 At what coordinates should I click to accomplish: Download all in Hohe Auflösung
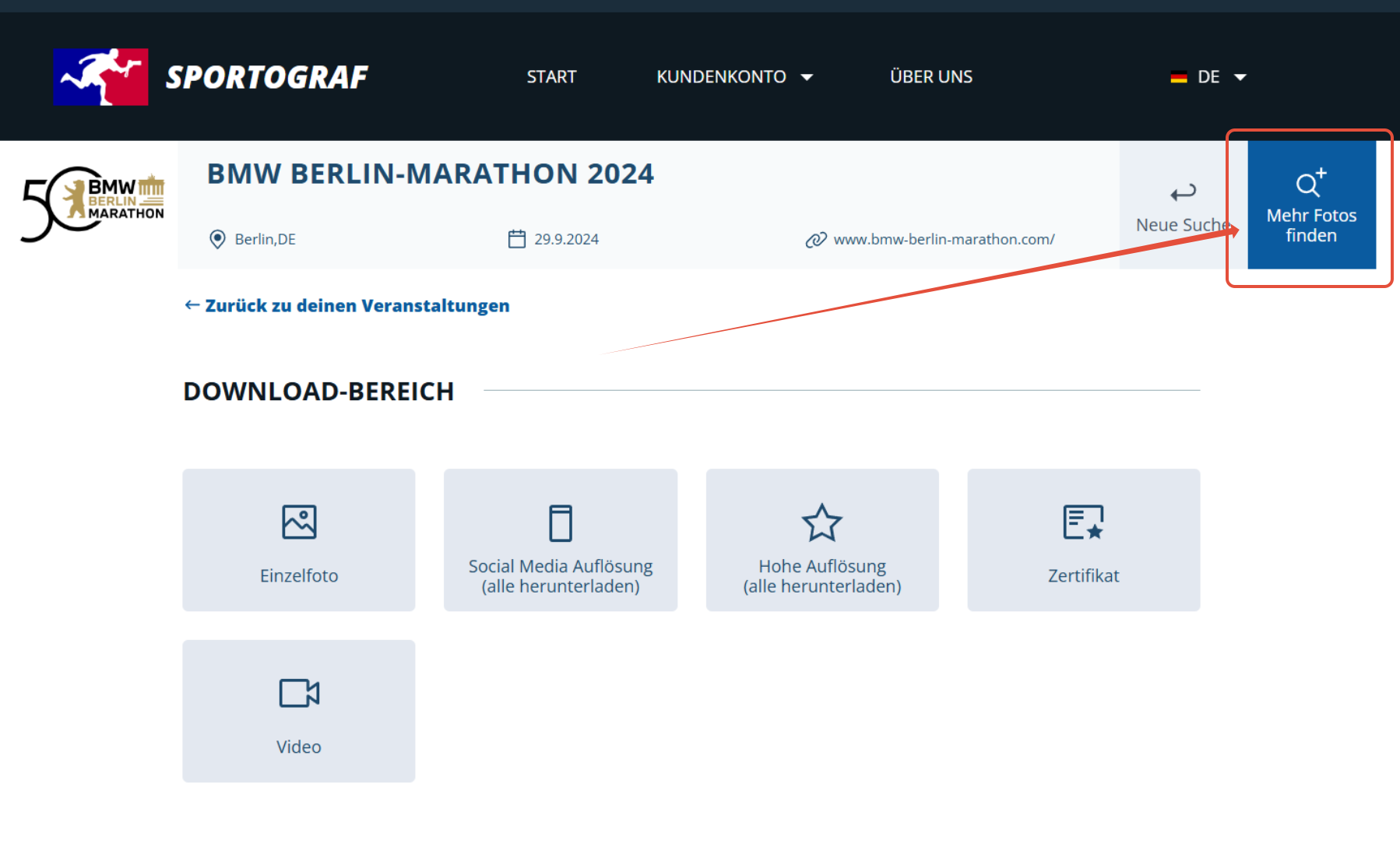click(822, 540)
